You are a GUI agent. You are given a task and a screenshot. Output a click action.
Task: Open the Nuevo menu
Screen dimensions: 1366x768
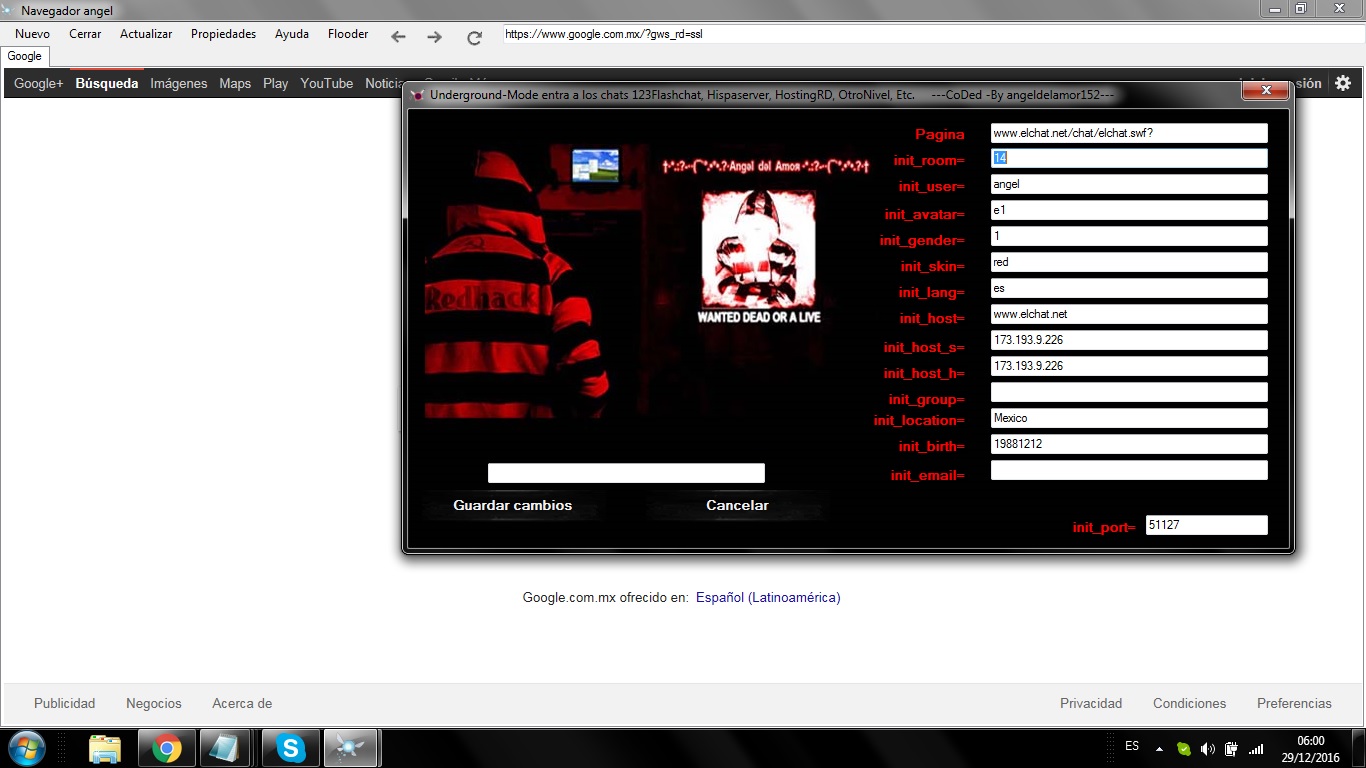32,34
